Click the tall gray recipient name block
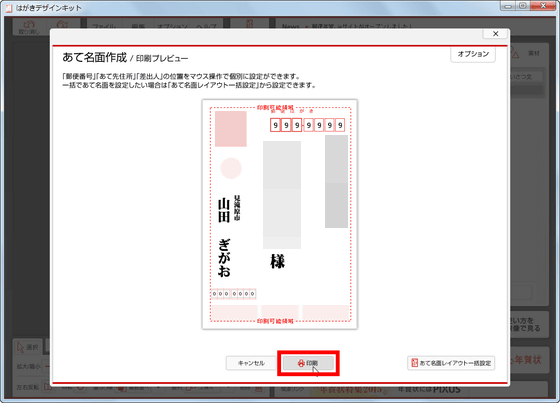 282,195
